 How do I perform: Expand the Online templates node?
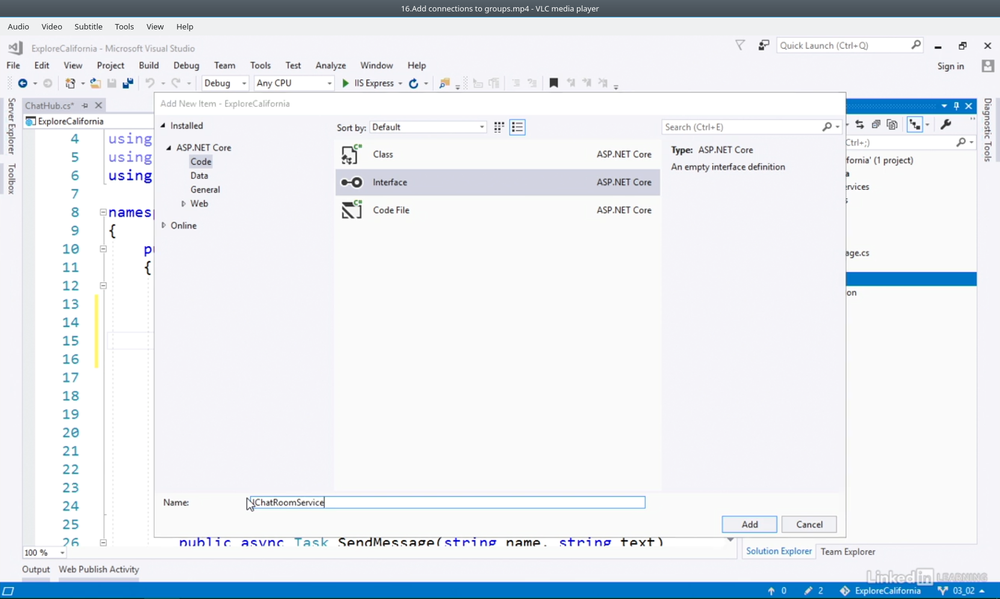164,225
